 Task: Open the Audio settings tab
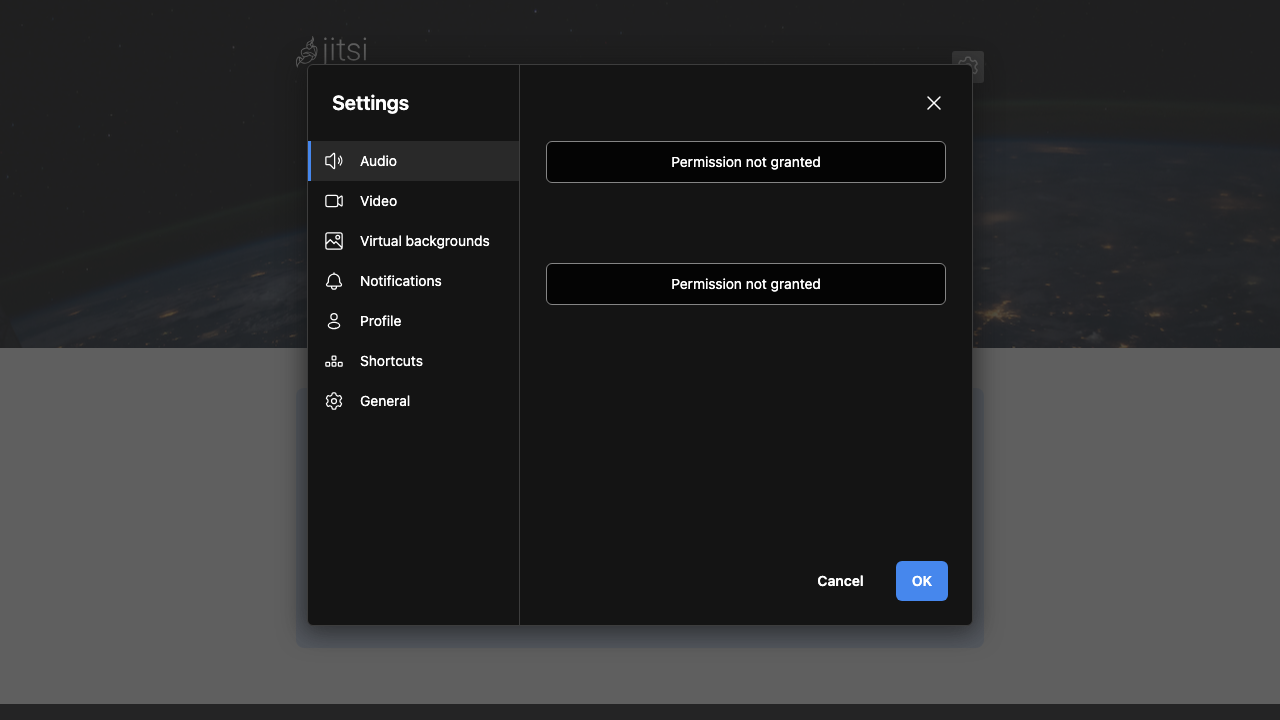click(413, 161)
